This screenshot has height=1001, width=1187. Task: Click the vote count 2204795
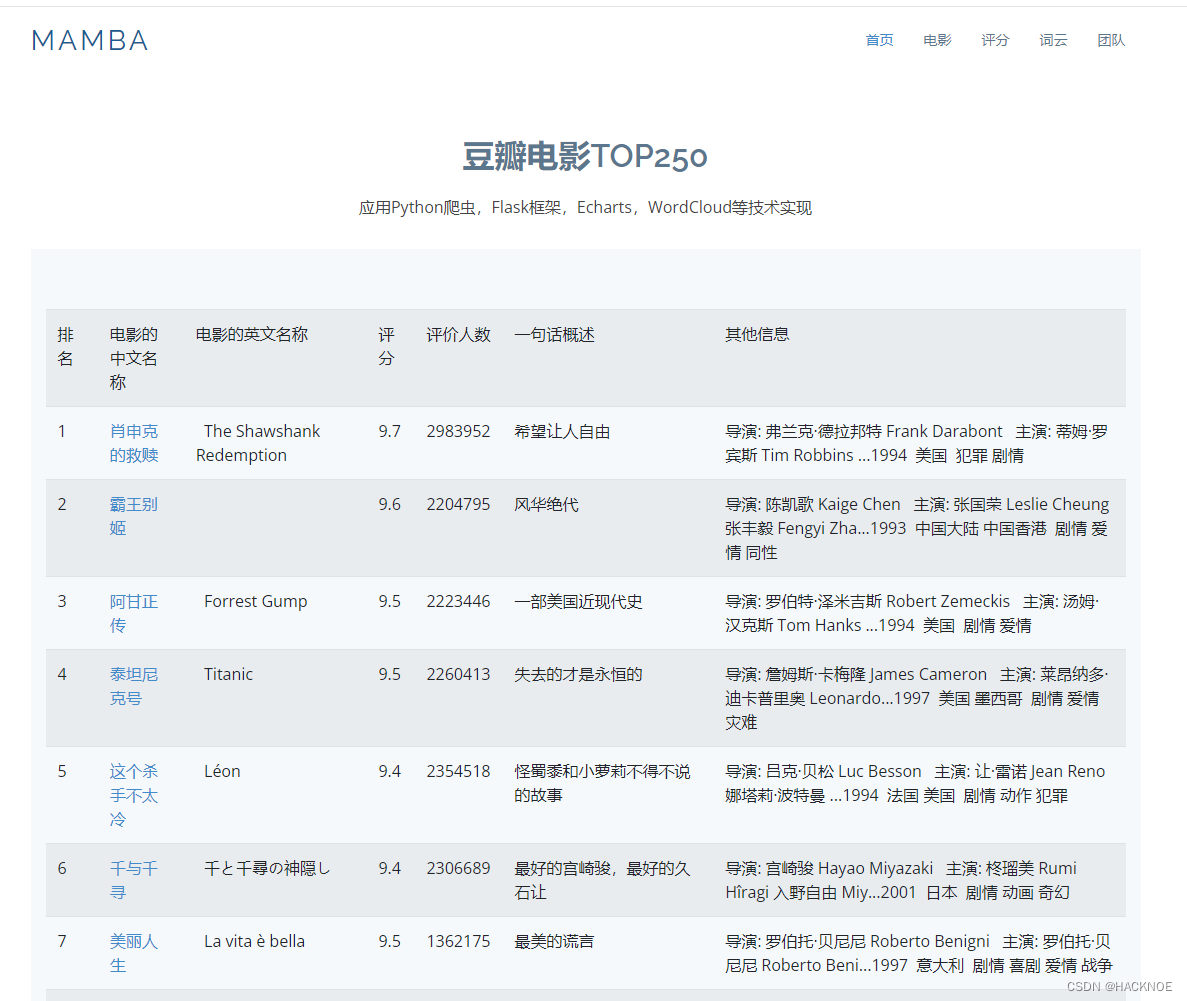click(x=459, y=504)
